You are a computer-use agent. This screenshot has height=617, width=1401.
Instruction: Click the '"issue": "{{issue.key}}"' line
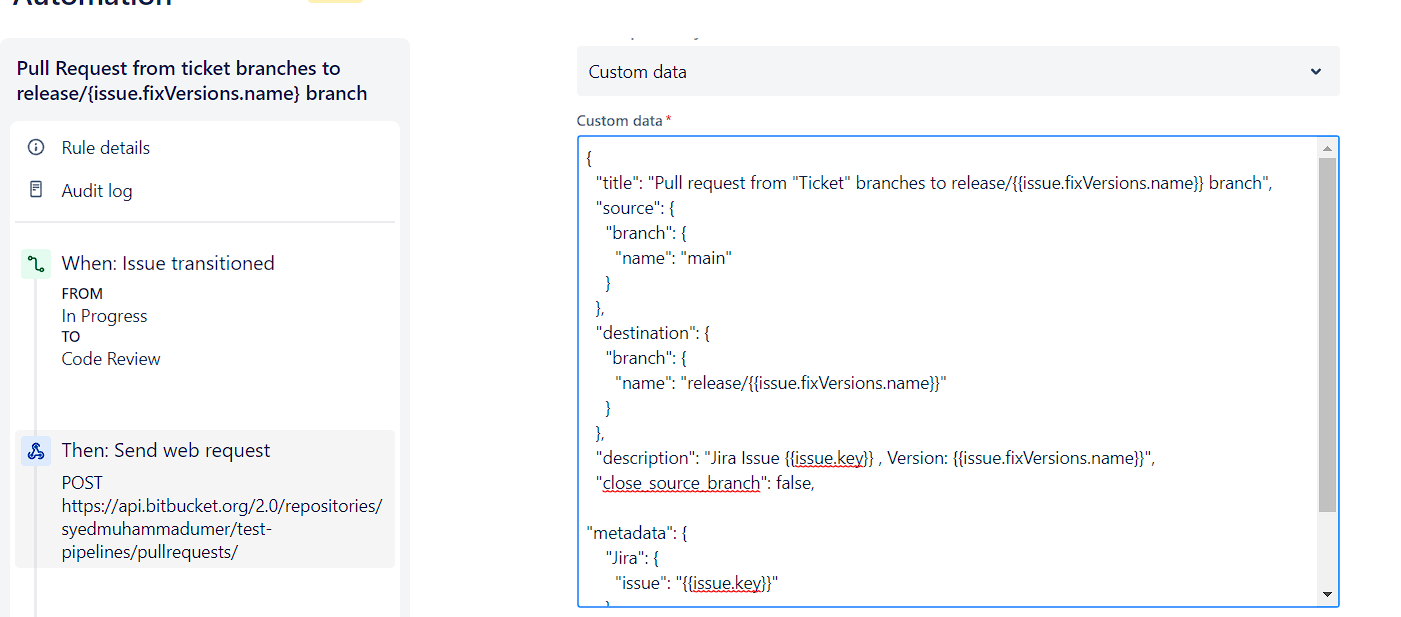click(x=697, y=583)
